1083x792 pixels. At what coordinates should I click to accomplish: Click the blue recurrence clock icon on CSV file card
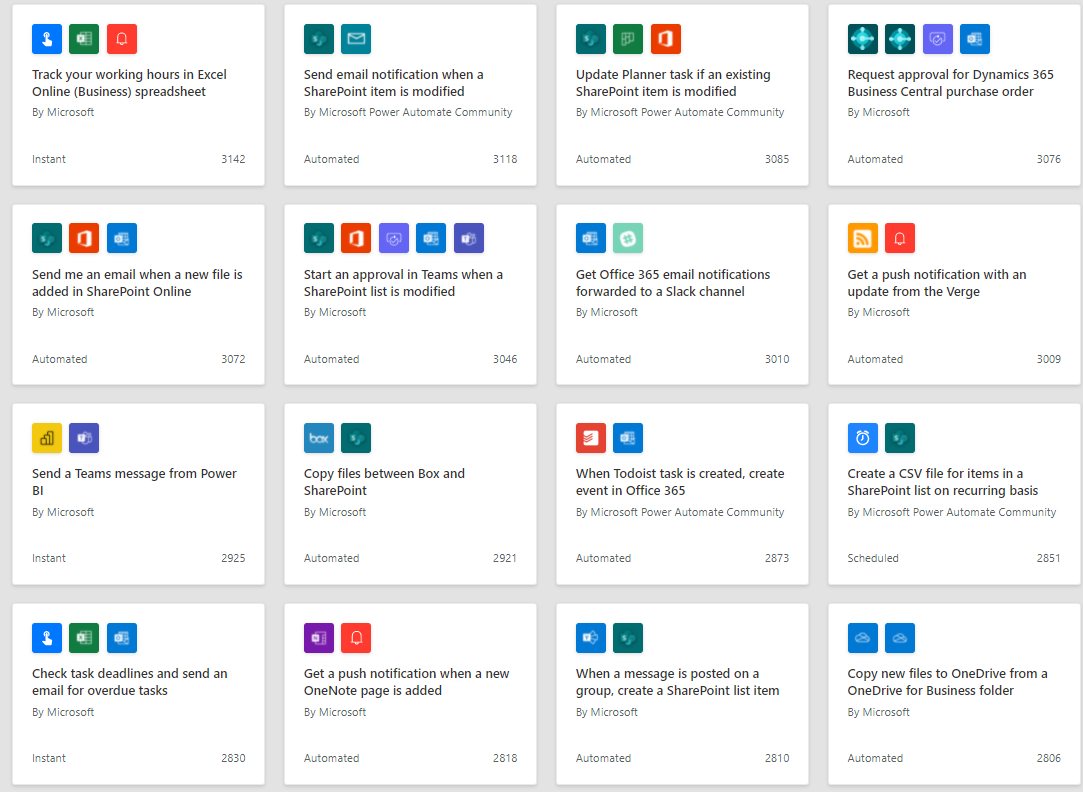(863, 438)
